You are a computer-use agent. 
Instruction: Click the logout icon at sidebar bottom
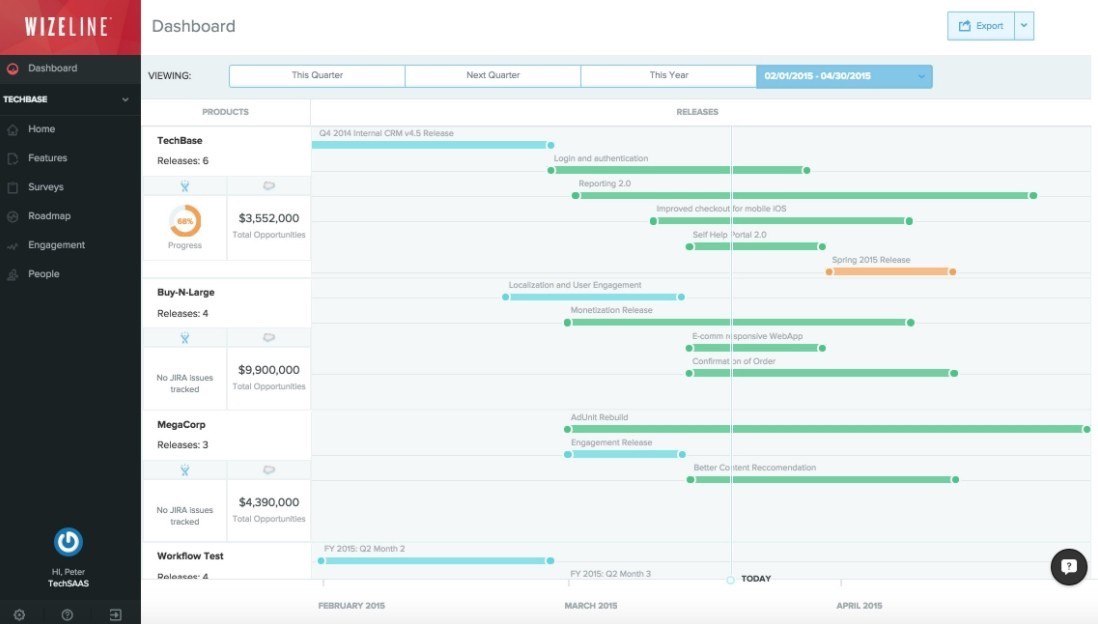(x=116, y=615)
